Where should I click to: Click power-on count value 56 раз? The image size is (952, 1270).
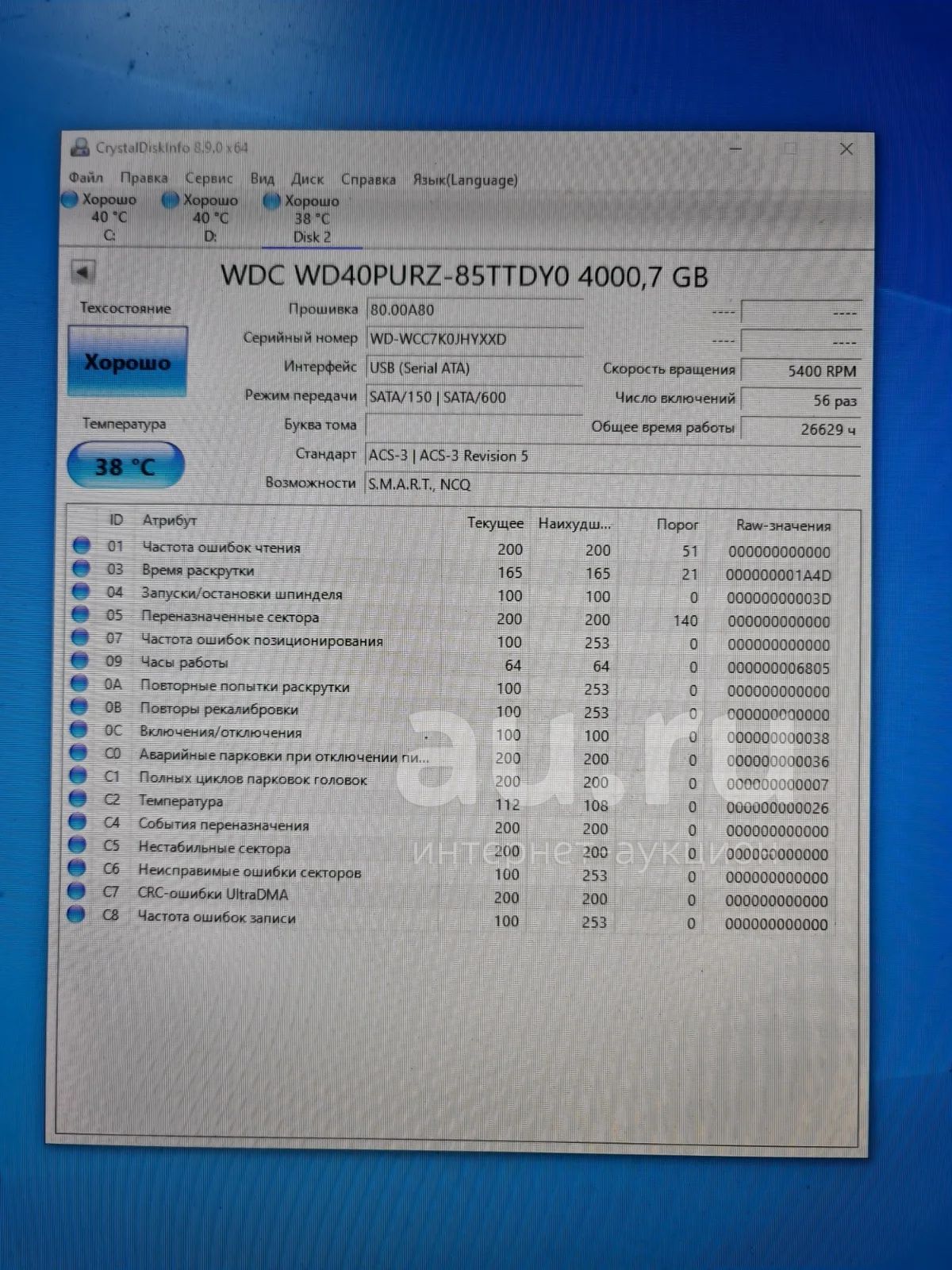tap(800, 400)
